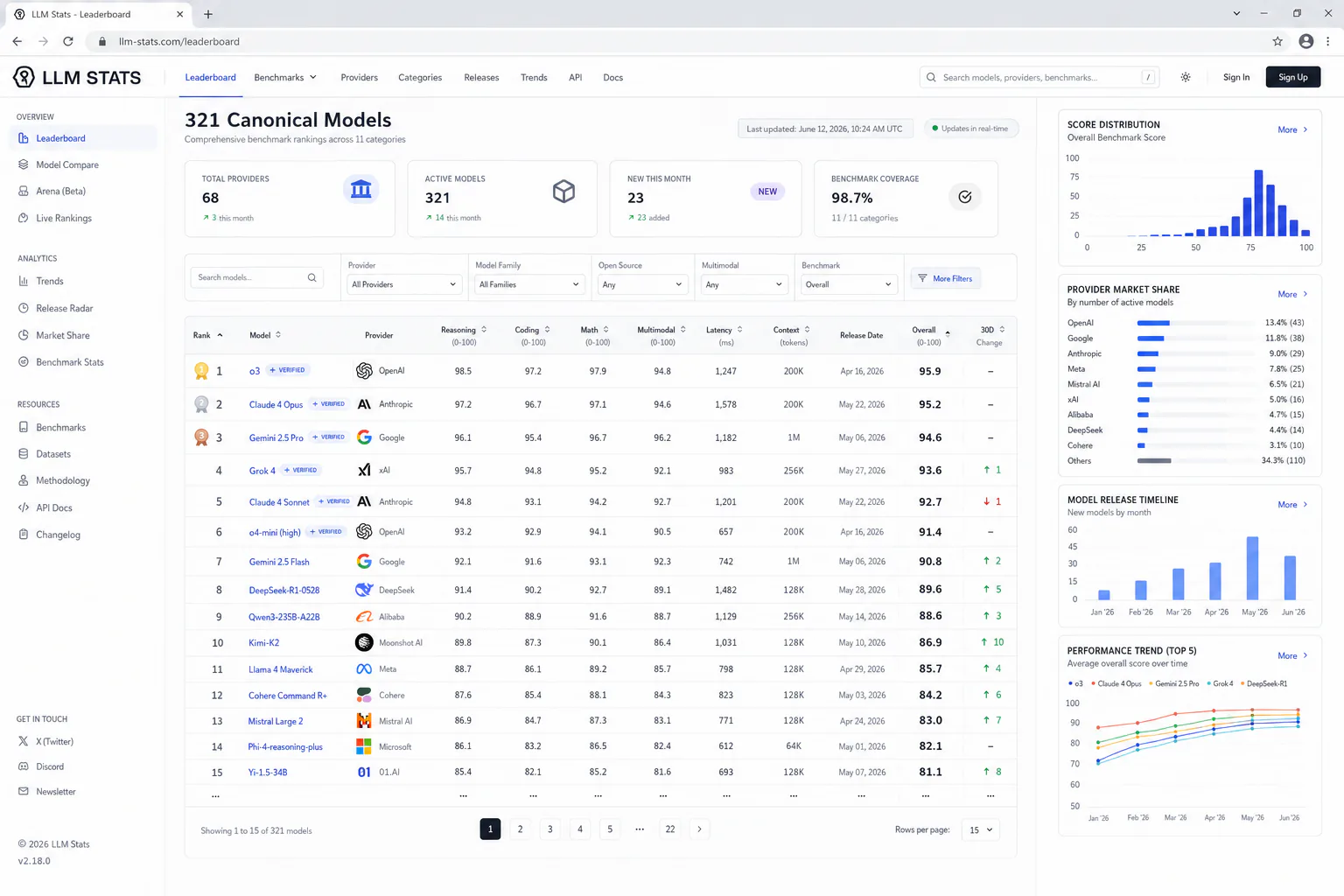The height and width of the screenshot is (896, 1344).
Task: Click the Model Compare sidebar icon
Action: click(24, 164)
